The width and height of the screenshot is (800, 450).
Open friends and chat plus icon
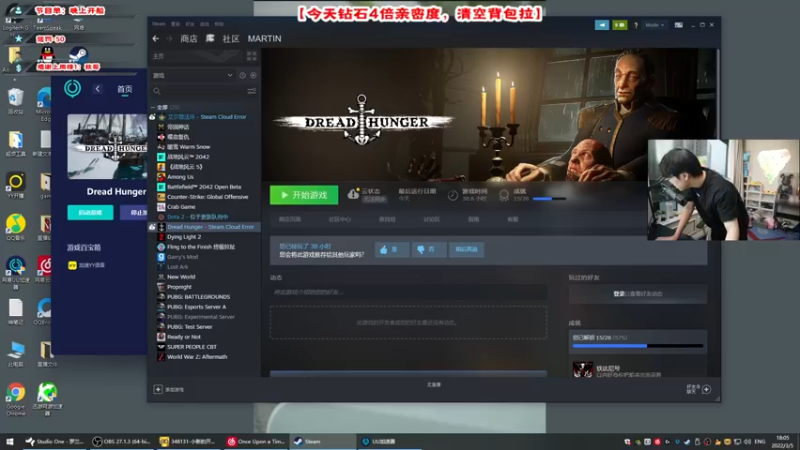707,390
